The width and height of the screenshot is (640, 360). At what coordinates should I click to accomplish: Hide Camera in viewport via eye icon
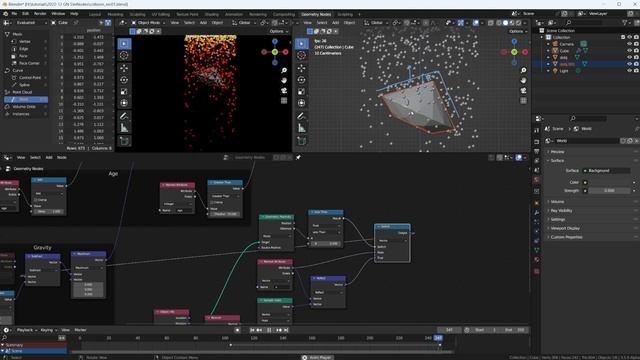(629, 44)
